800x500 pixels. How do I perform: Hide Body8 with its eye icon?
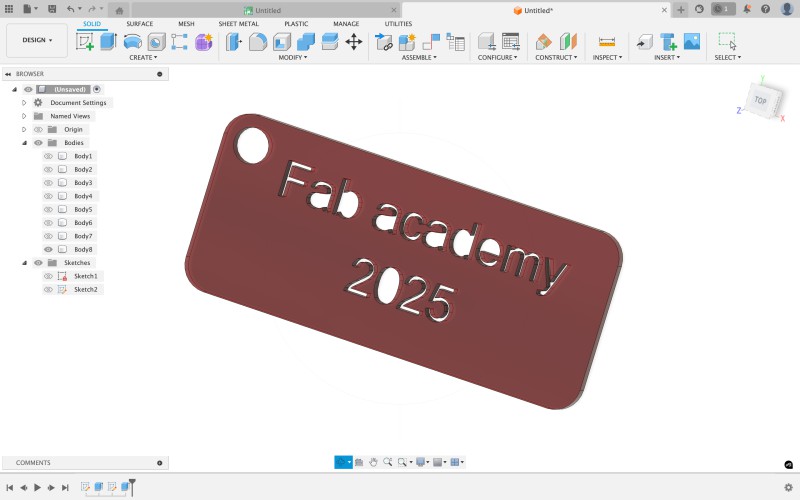click(48, 249)
